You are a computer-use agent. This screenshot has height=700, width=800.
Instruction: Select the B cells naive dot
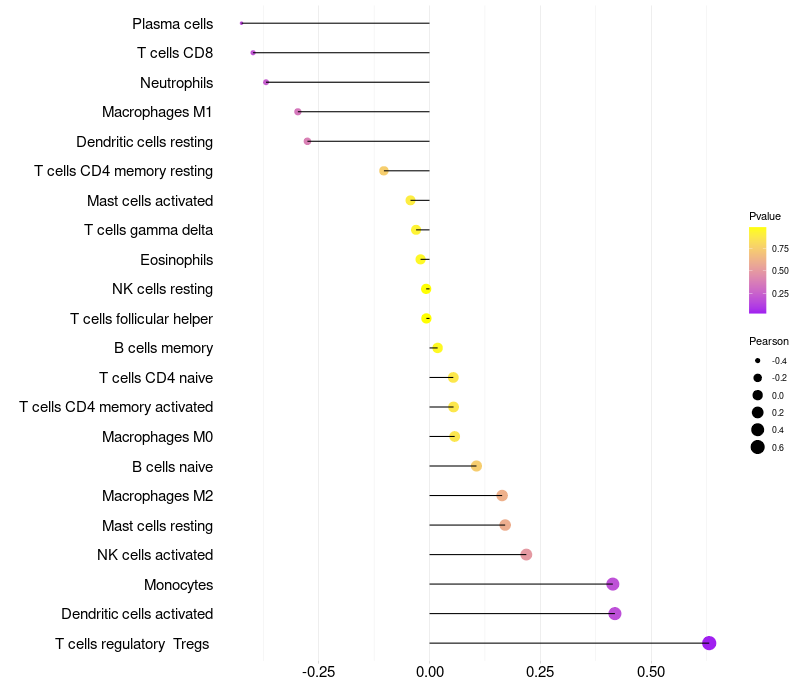[477, 466]
